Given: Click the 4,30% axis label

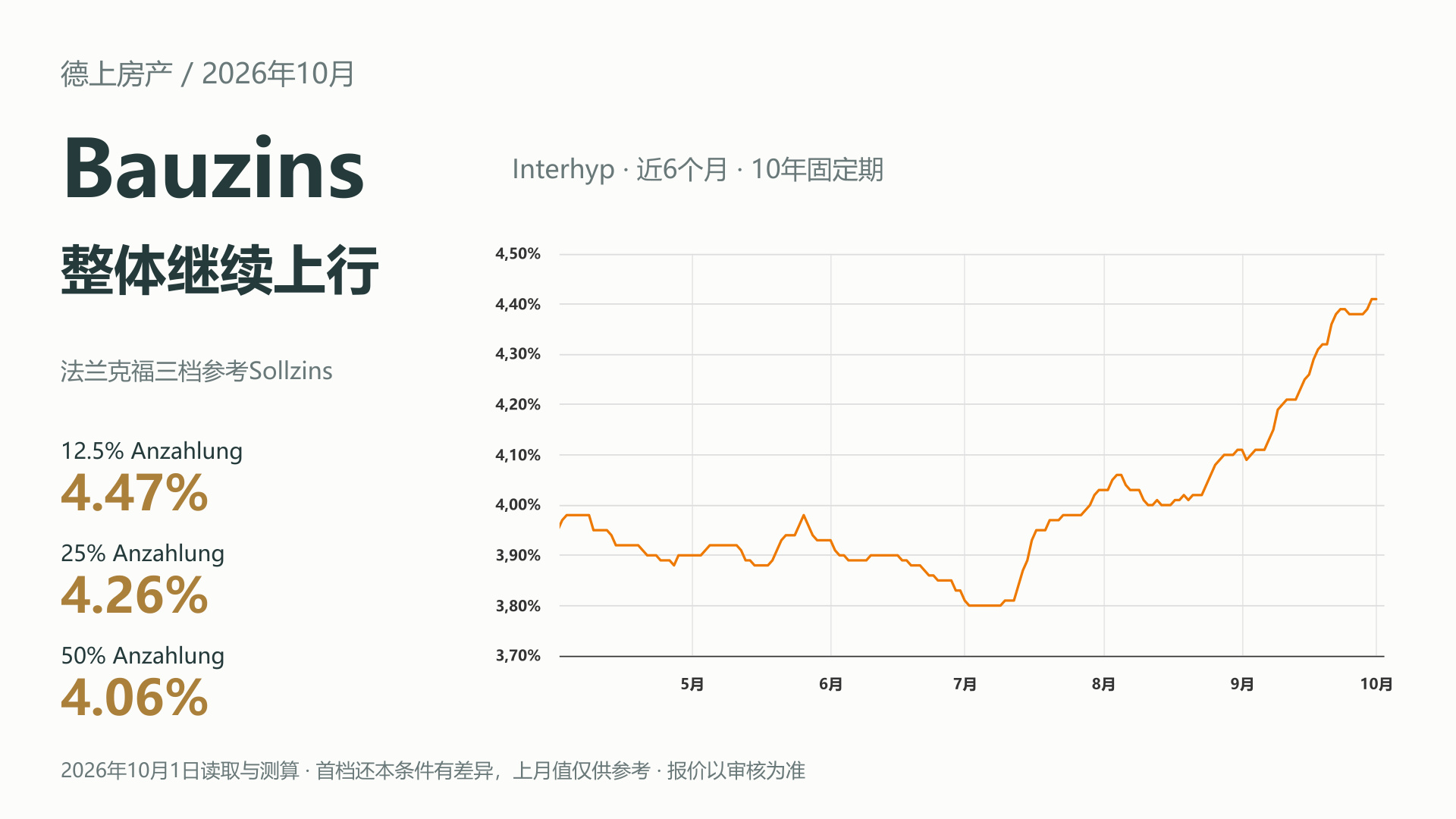Looking at the screenshot, I should (518, 354).
